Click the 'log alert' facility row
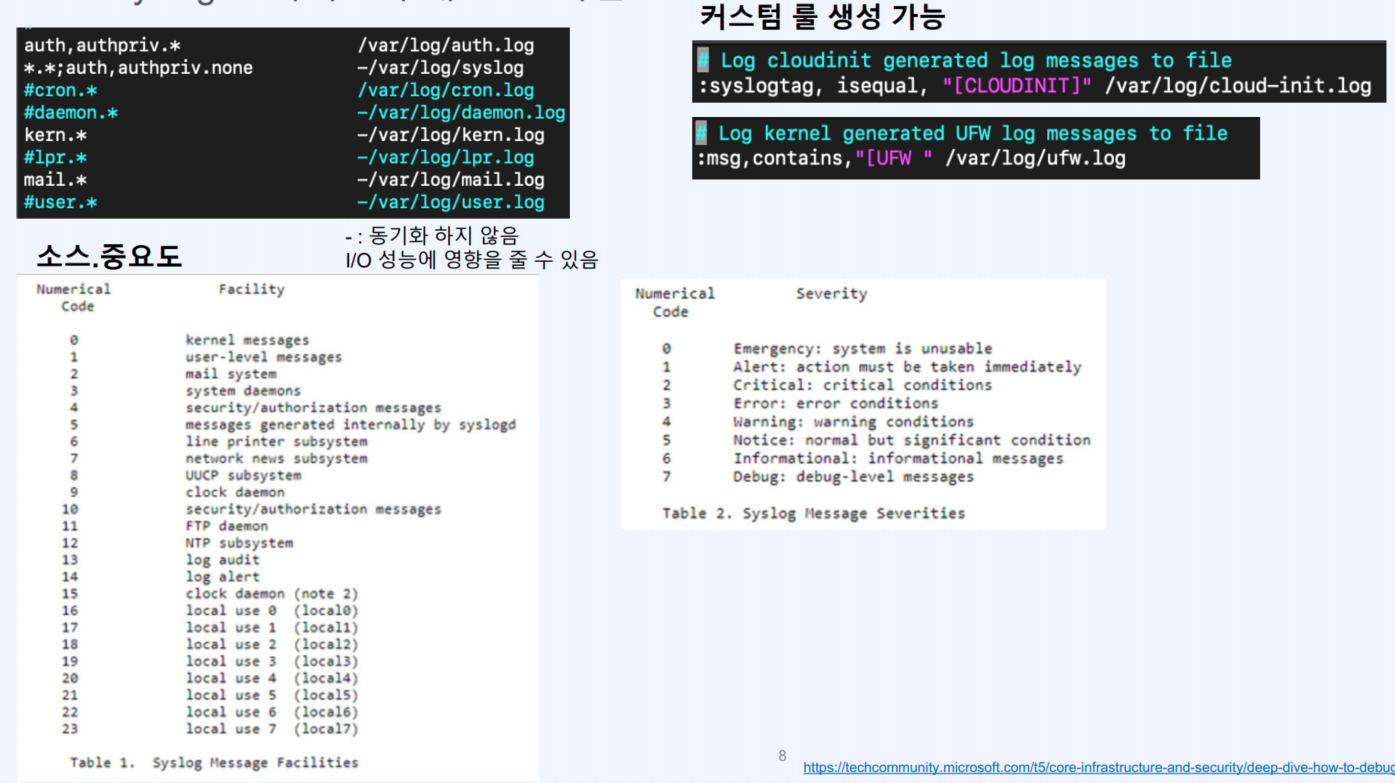Viewport: 1395px width, 783px height. 222,577
